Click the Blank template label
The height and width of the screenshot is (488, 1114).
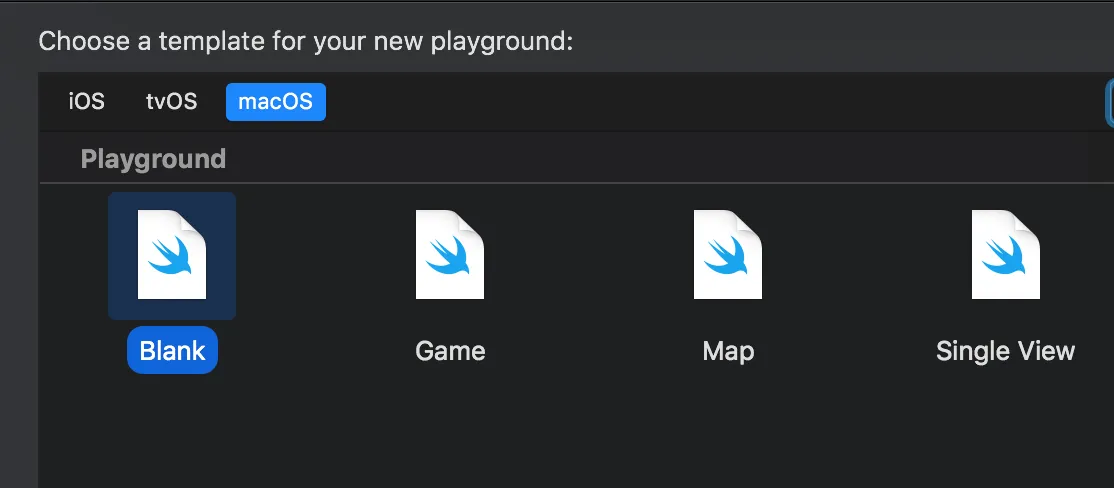coord(173,350)
